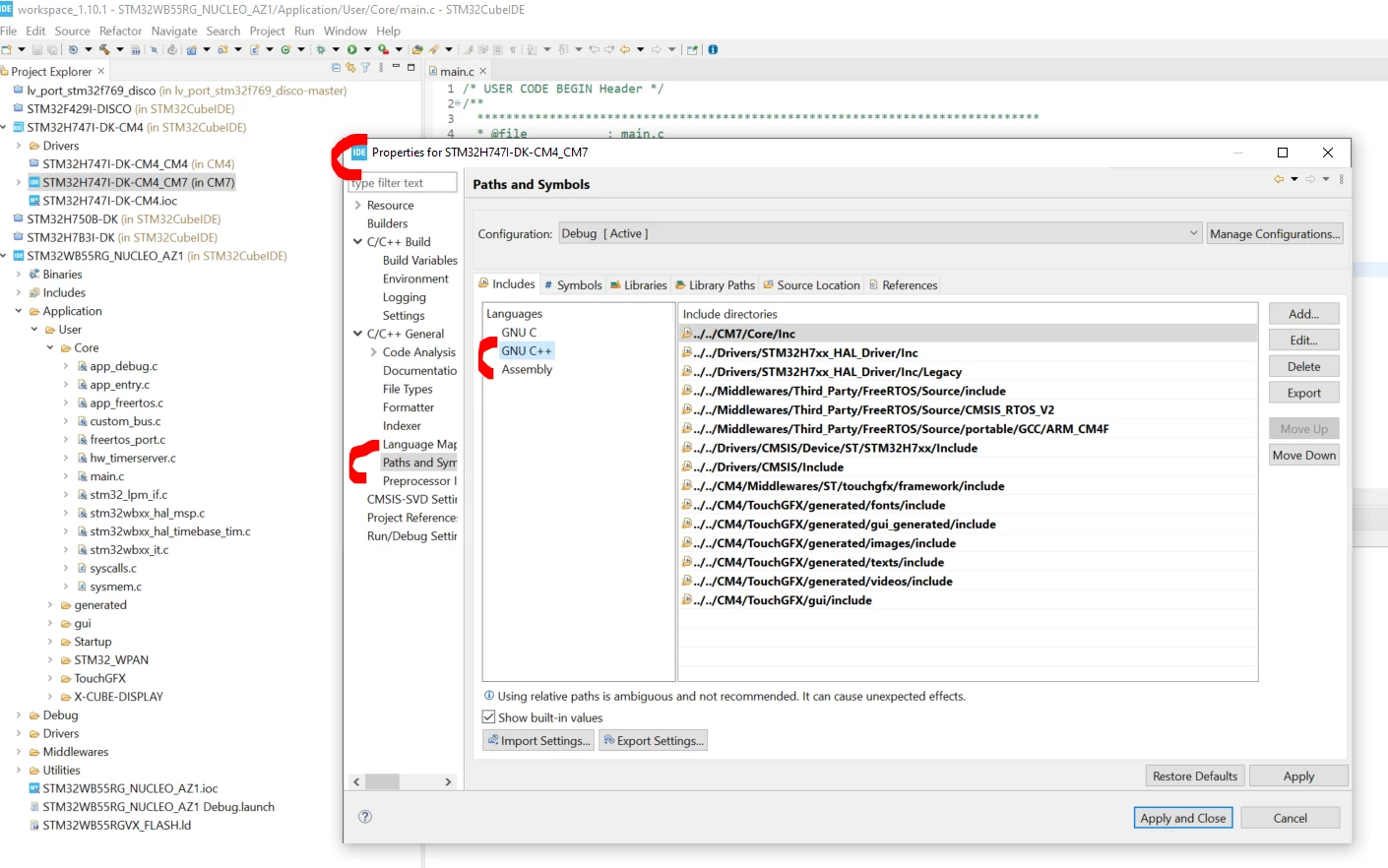1388x868 pixels.
Task: Switch to the Symbols tab
Action: (573, 285)
